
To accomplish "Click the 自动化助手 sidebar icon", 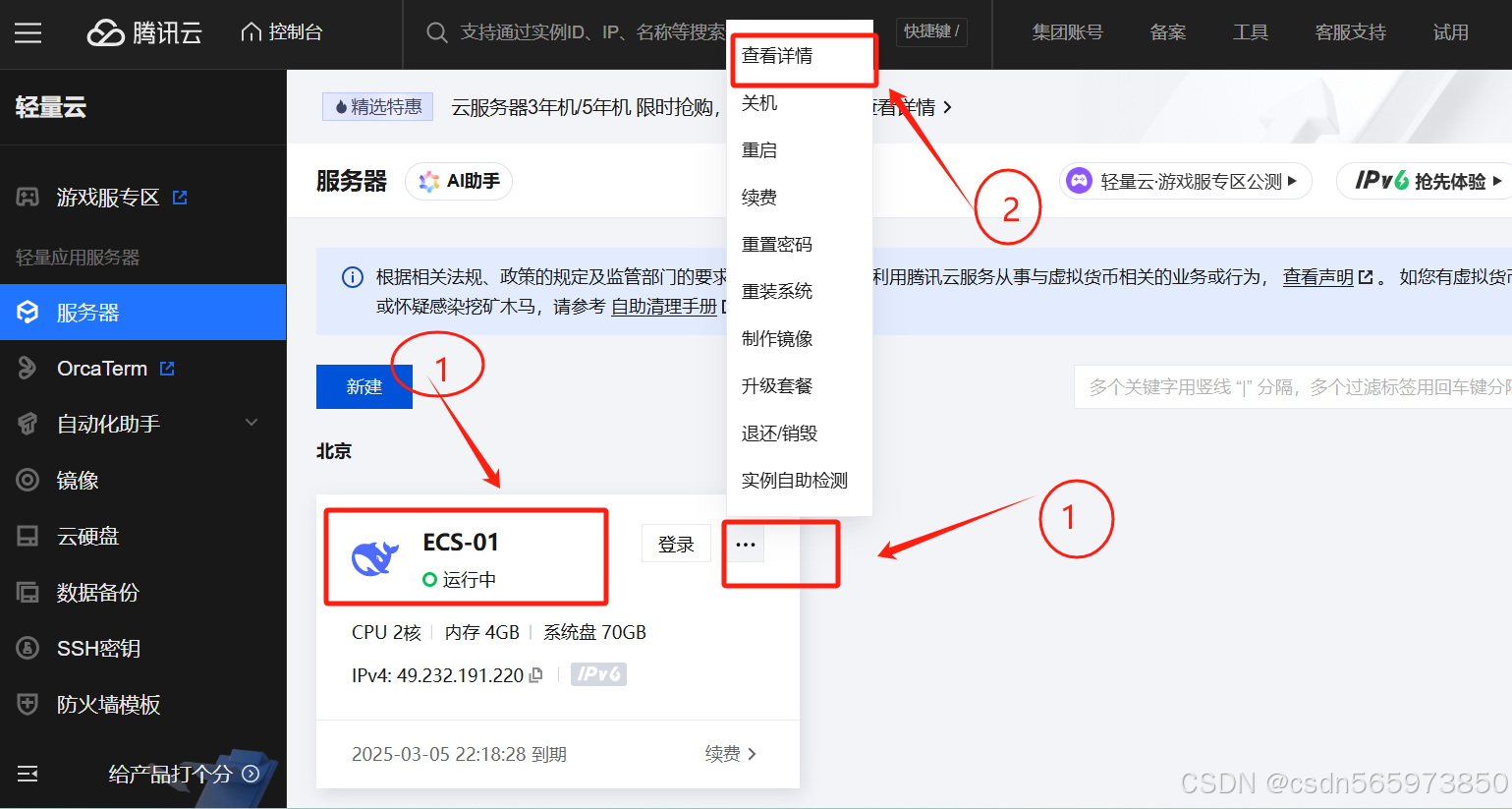I will pyautogui.click(x=28, y=425).
